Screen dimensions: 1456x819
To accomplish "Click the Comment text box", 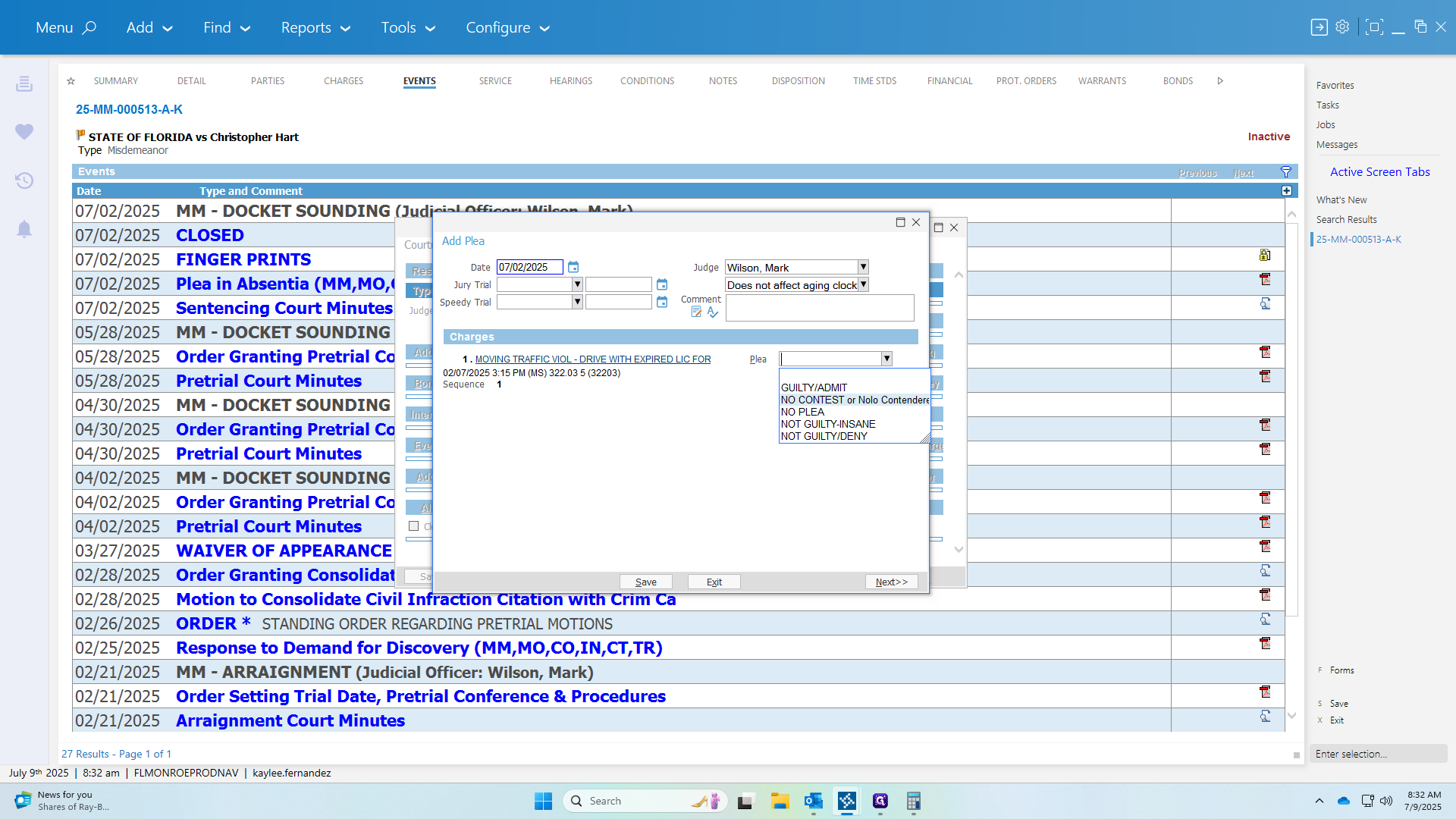I will pos(820,308).
